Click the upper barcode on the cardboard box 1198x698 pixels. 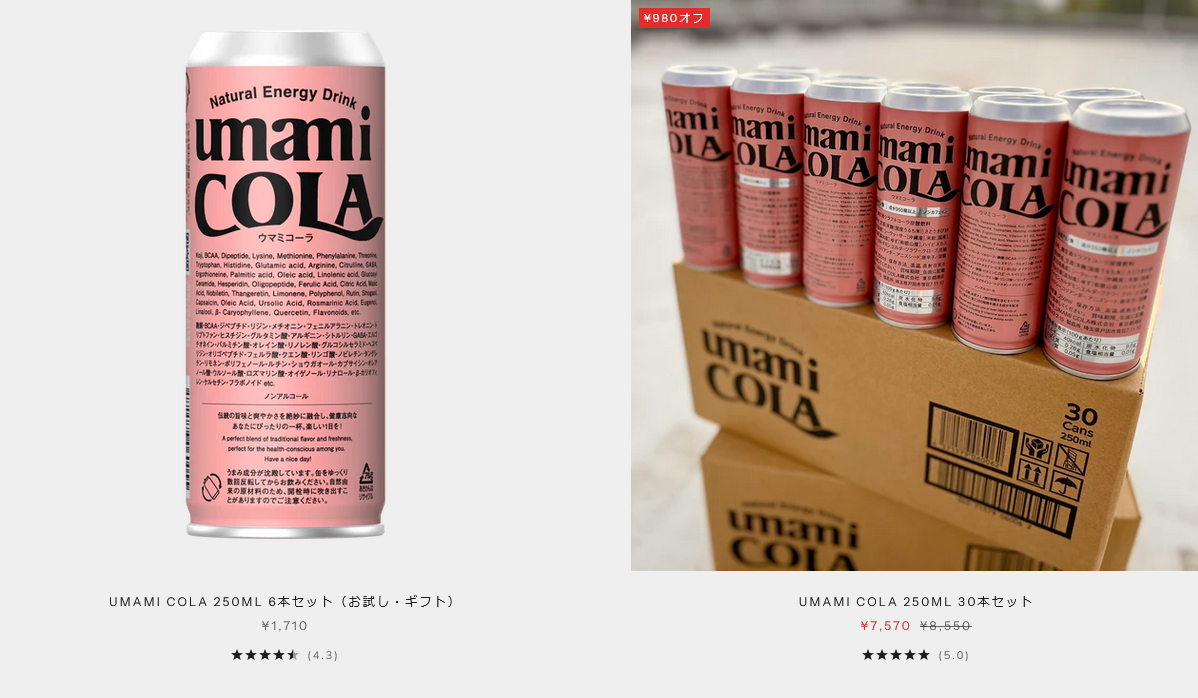pyautogui.click(x=974, y=438)
